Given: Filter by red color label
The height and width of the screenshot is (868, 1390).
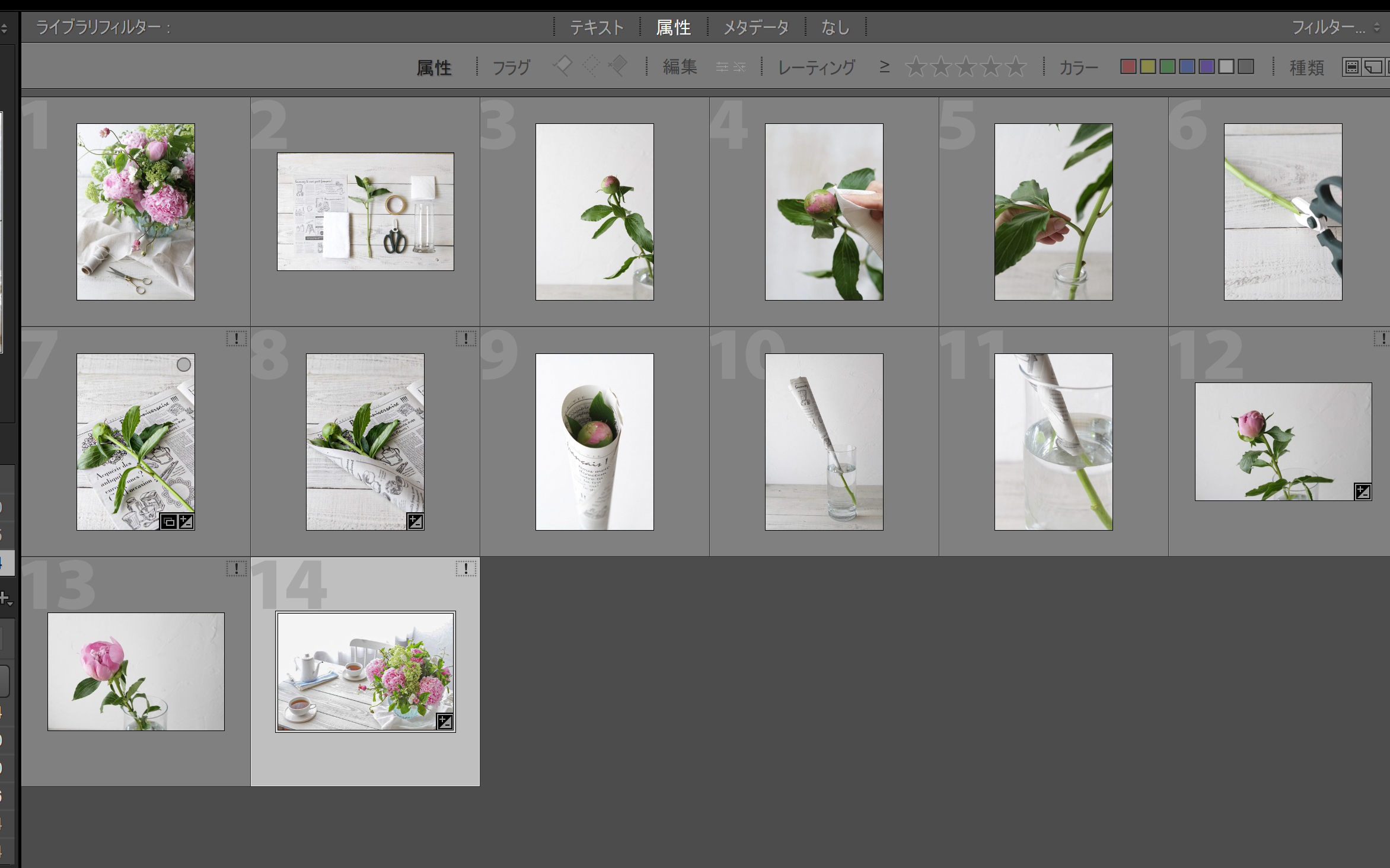Looking at the screenshot, I should pos(1128,66).
